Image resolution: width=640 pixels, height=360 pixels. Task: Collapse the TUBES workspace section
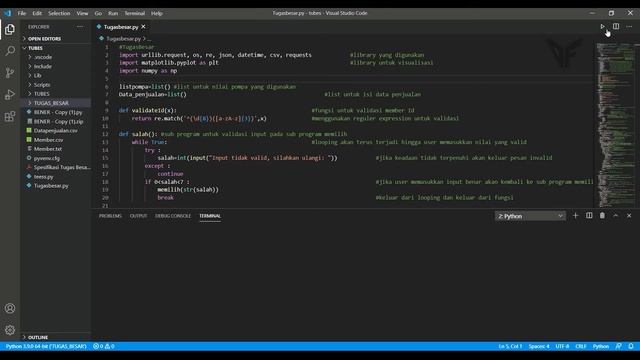tap(36, 48)
